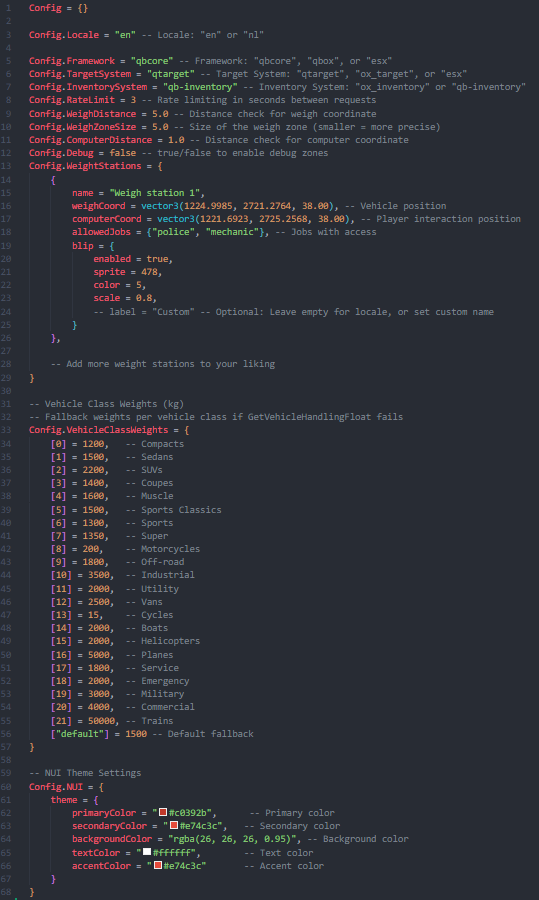Click line number 33 in the gutter
Screen dimensions: 539x900
[x=7, y=430]
